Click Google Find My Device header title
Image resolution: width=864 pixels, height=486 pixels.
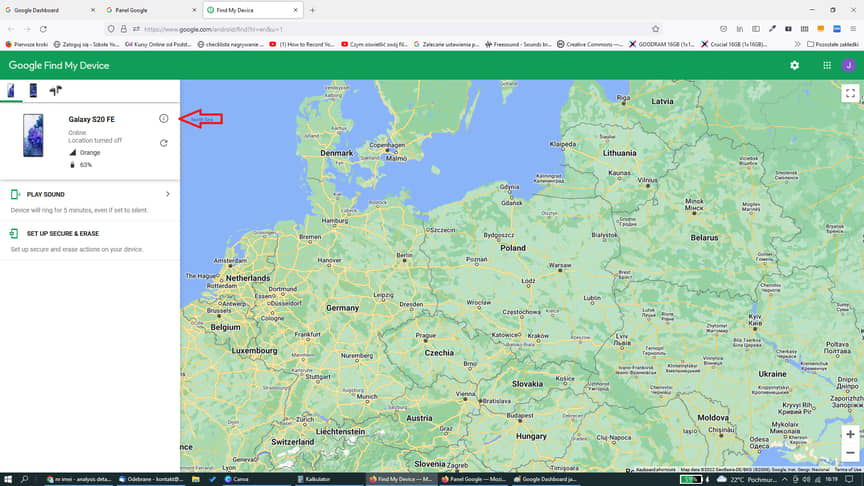tap(59, 66)
